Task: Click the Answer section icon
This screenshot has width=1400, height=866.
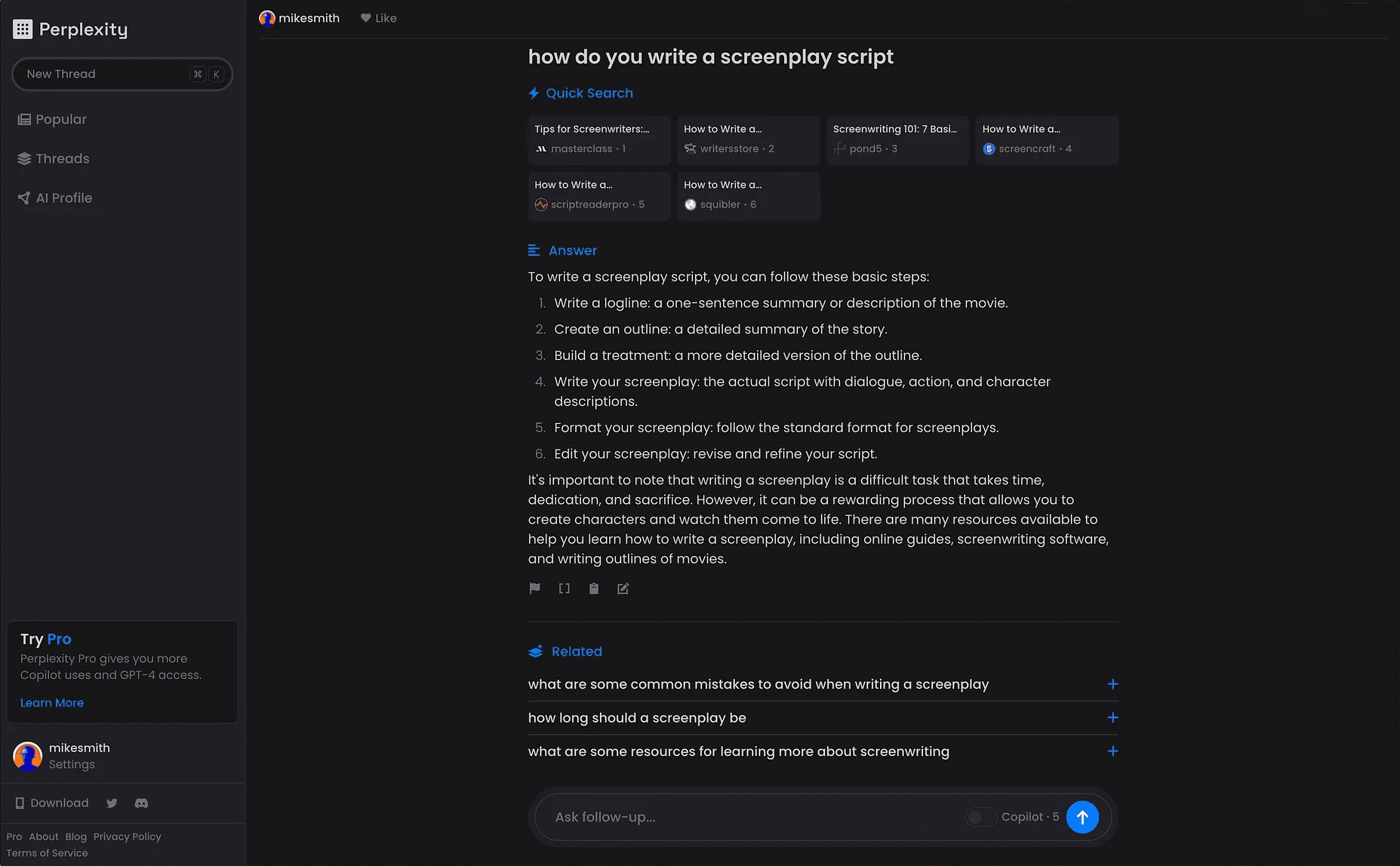Action: [x=534, y=250]
